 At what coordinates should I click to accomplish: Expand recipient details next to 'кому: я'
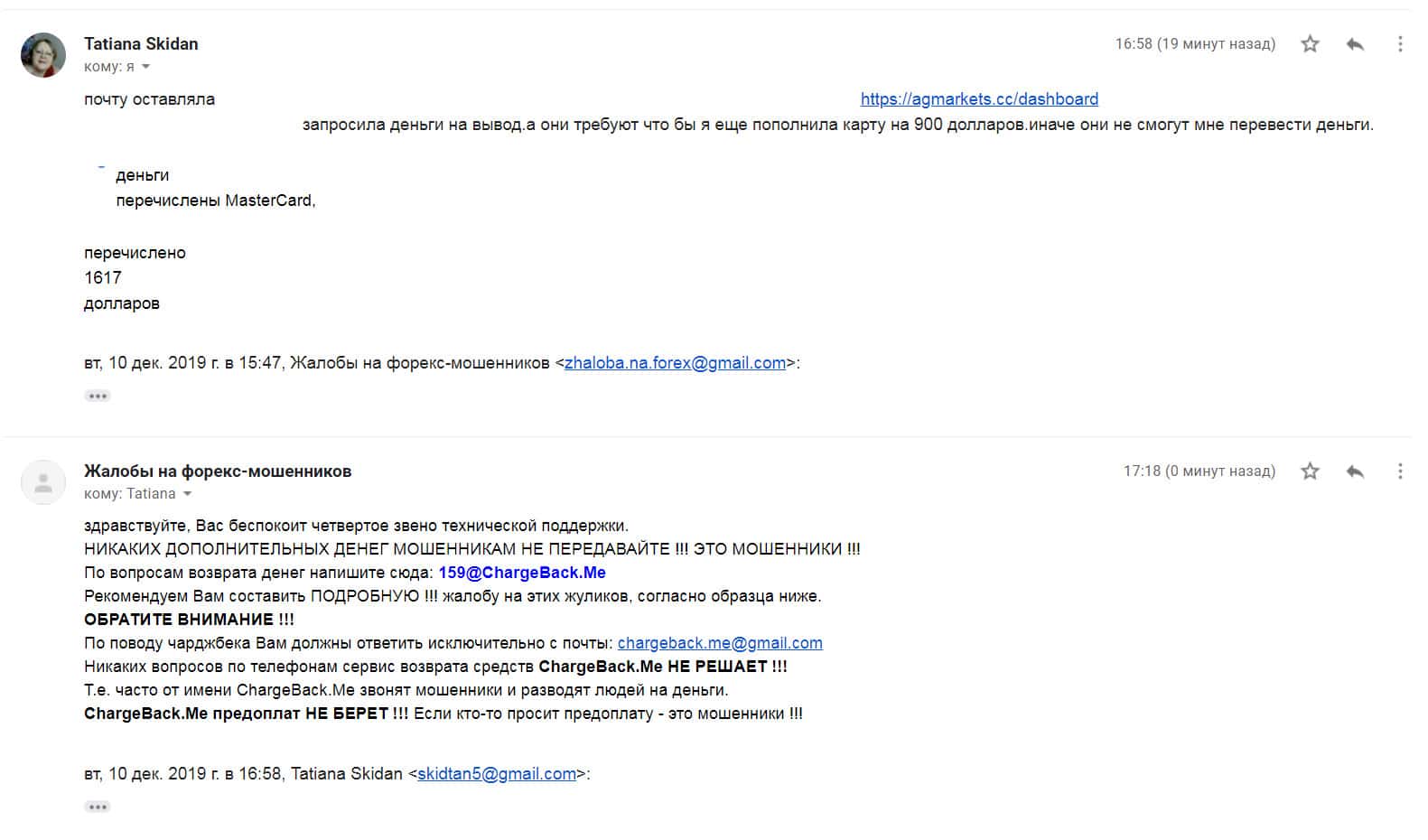pos(145,67)
